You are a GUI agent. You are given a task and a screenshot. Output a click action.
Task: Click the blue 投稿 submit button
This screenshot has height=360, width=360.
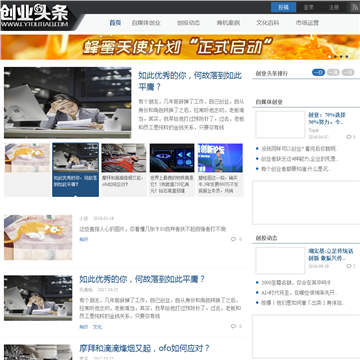pyautogui.click(x=283, y=7)
